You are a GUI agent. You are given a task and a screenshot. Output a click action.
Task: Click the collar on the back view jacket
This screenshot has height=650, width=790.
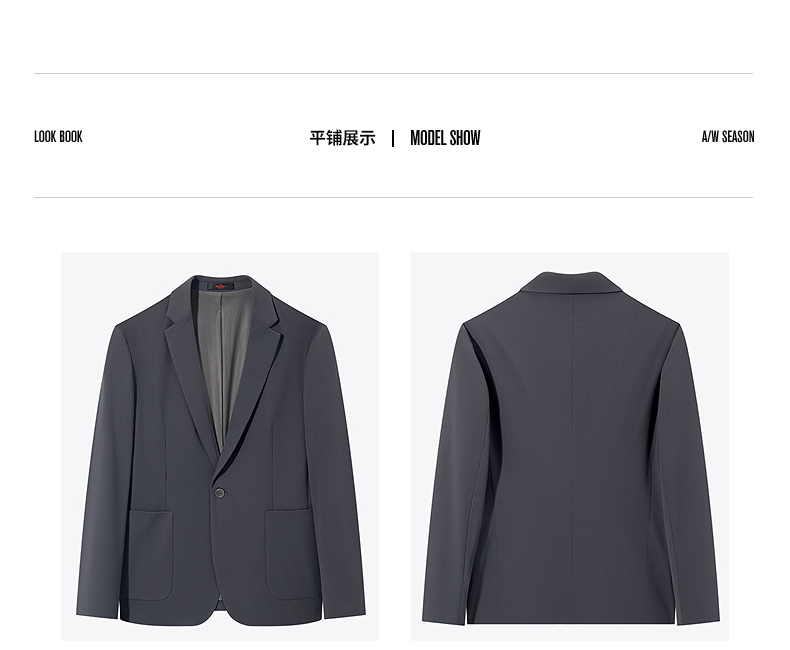click(572, 283)
